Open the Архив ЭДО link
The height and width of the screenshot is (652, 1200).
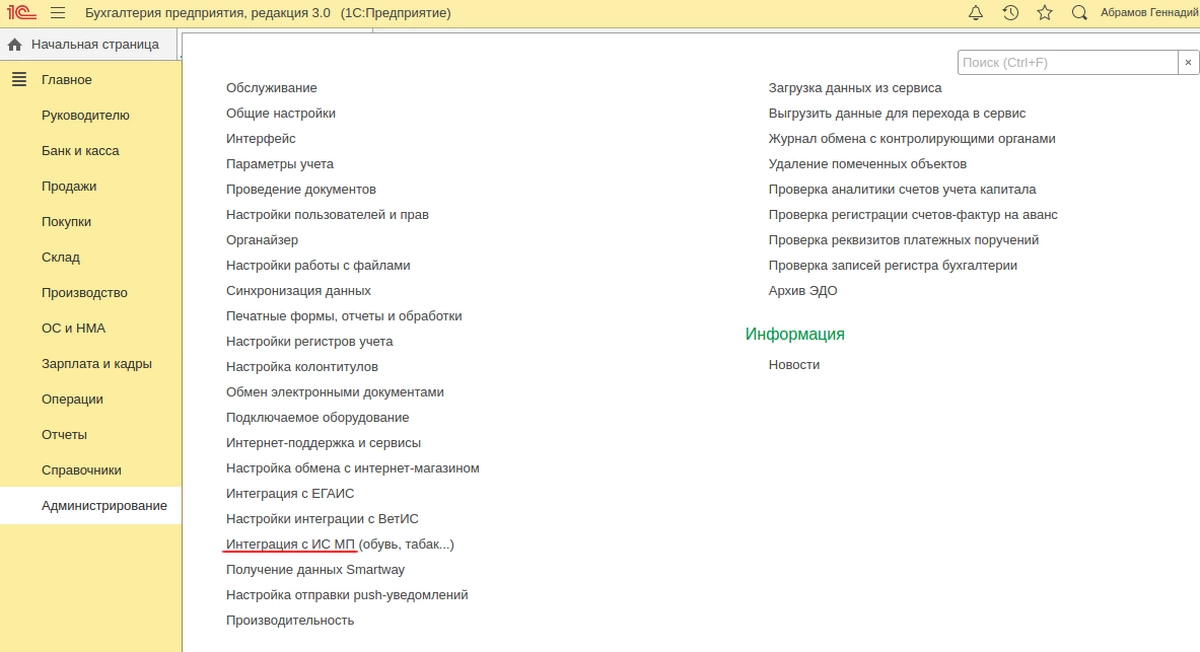(x=803, y=290)
